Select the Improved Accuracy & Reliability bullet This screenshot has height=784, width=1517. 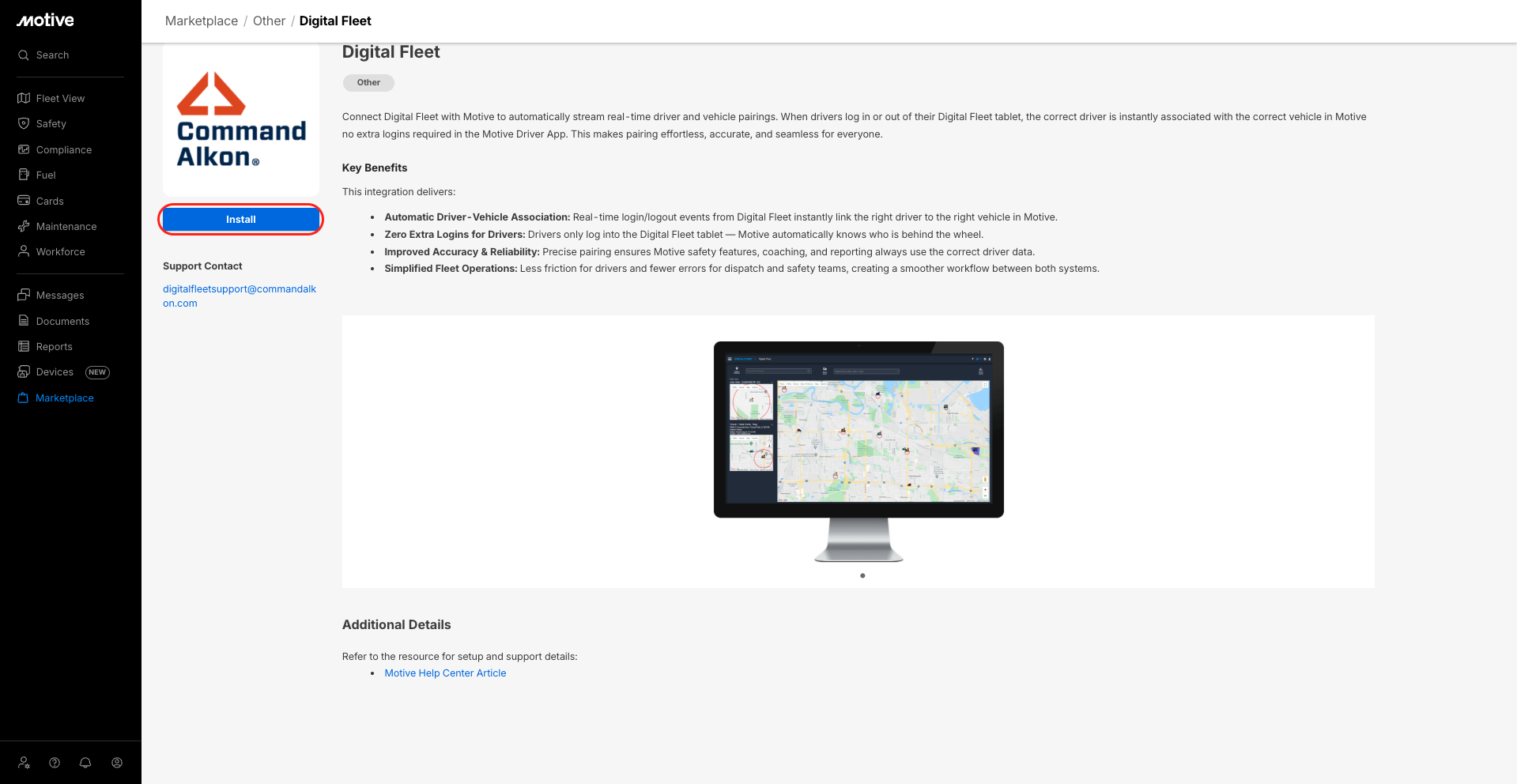pyautogui.click(x=710, y=252)
